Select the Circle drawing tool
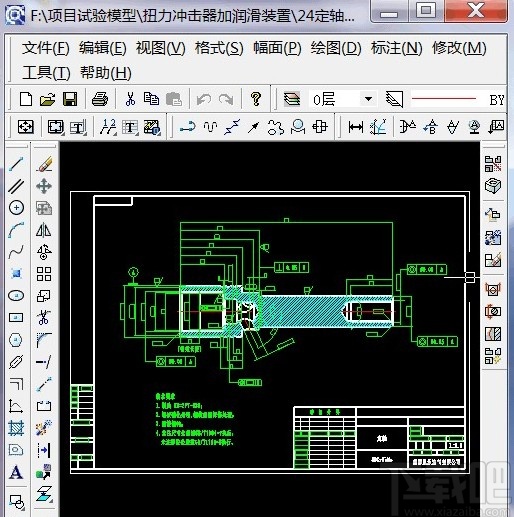This screenshot has height=517, width=514. click(16, 208)
